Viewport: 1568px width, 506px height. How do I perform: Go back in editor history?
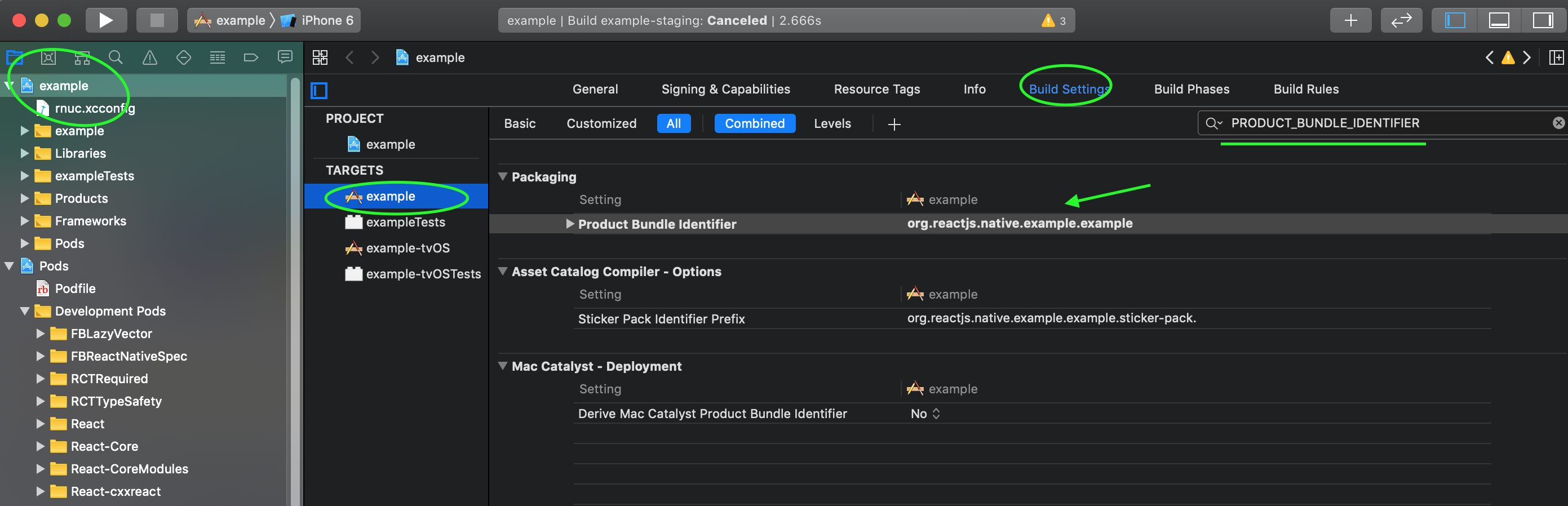click(x=349, y=58)
